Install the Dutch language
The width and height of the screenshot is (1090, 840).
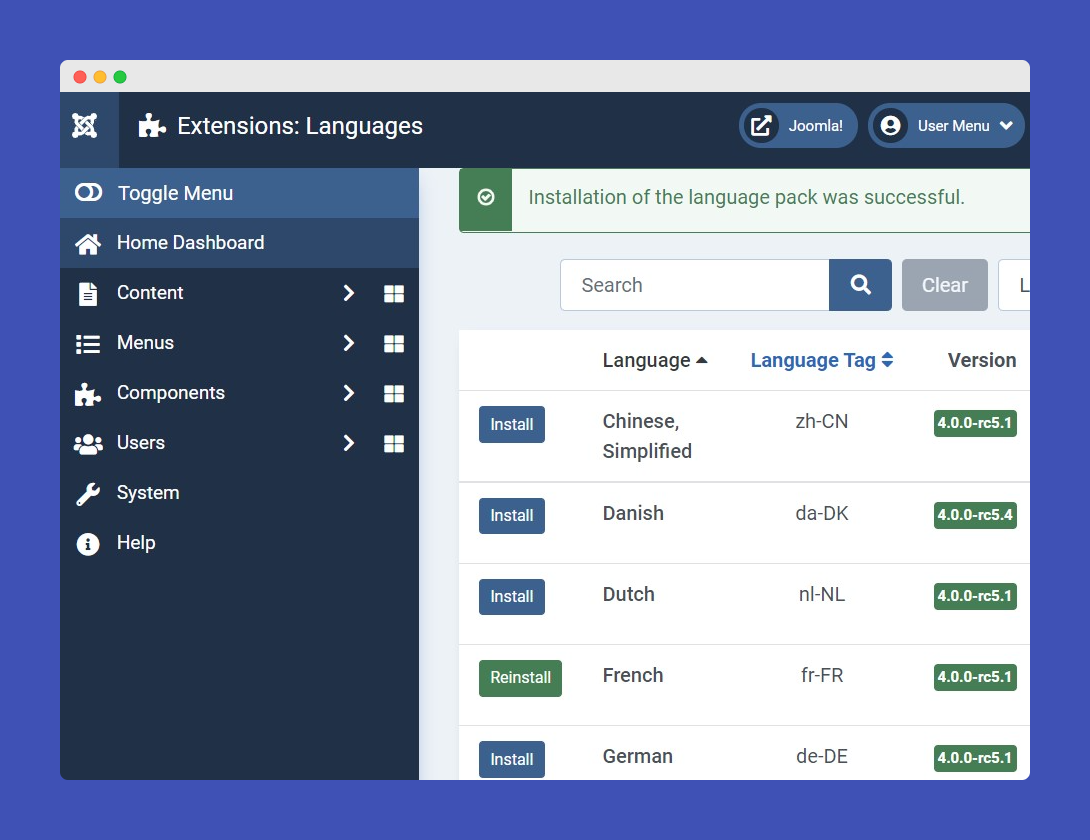(512, 597)
